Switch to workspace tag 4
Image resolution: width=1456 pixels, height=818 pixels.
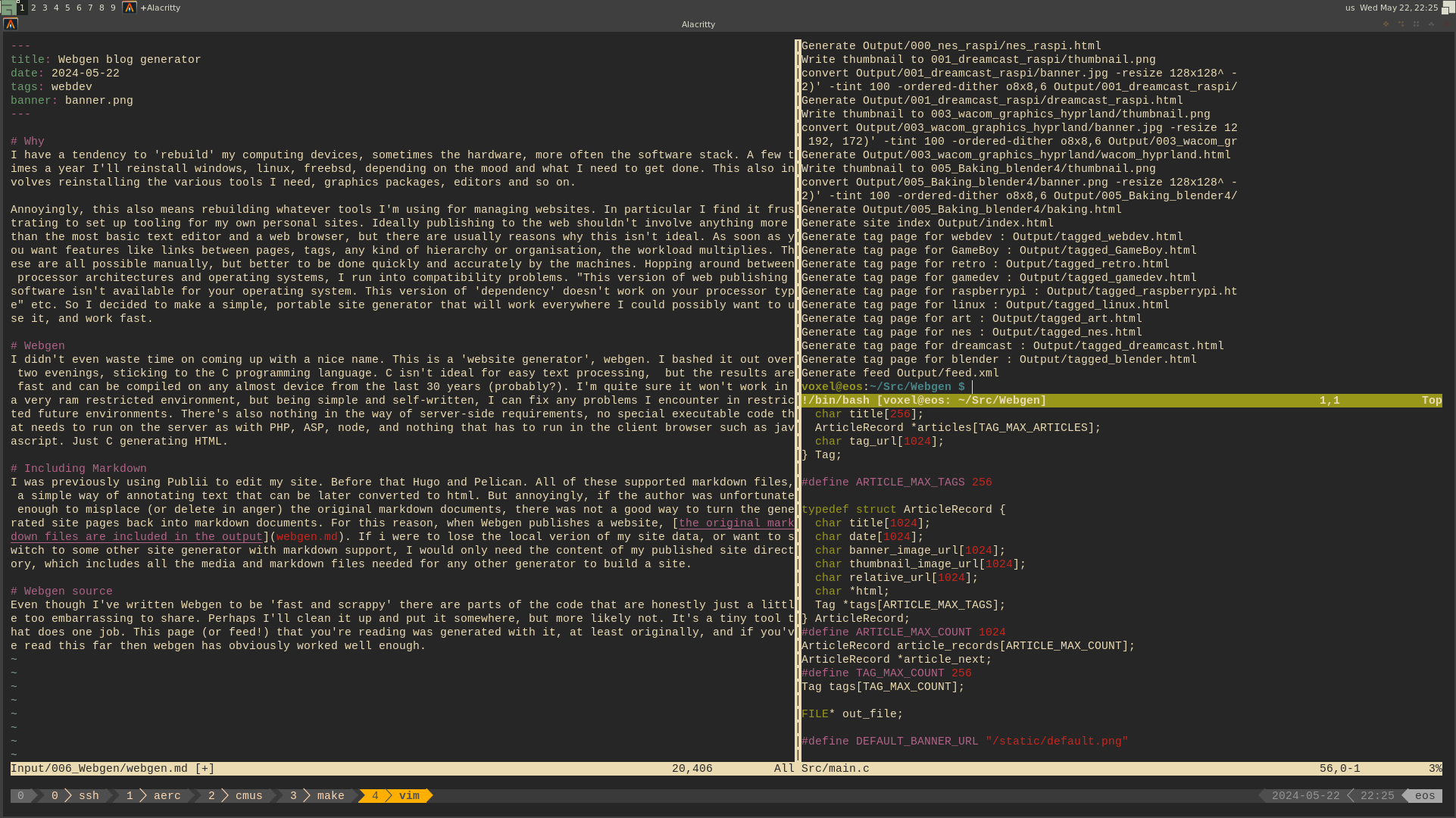tap(56, 8)
